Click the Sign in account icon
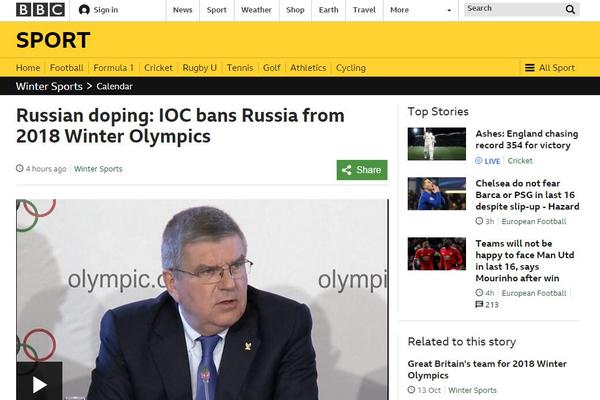Image resolution: width=600 pixels, height=400 pixels. (84, 10)
